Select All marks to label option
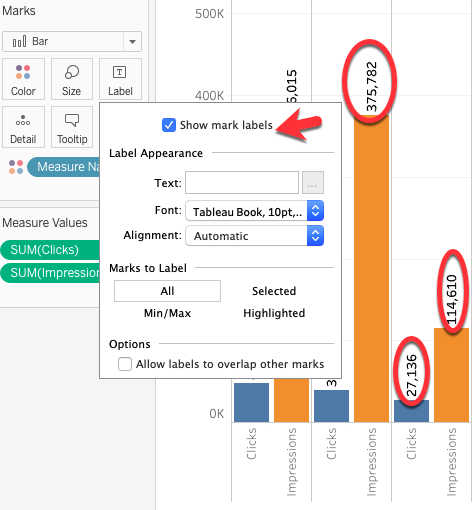The image size is (472, 510). point(167,291)
